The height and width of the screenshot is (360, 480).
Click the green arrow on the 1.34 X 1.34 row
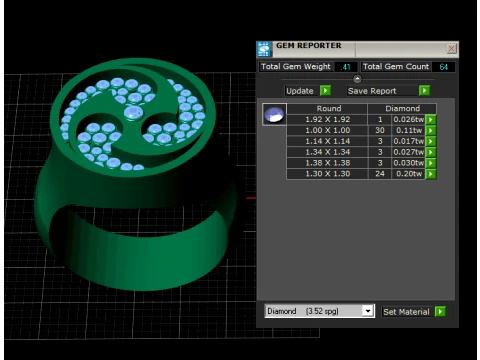[x=431, y=152]
